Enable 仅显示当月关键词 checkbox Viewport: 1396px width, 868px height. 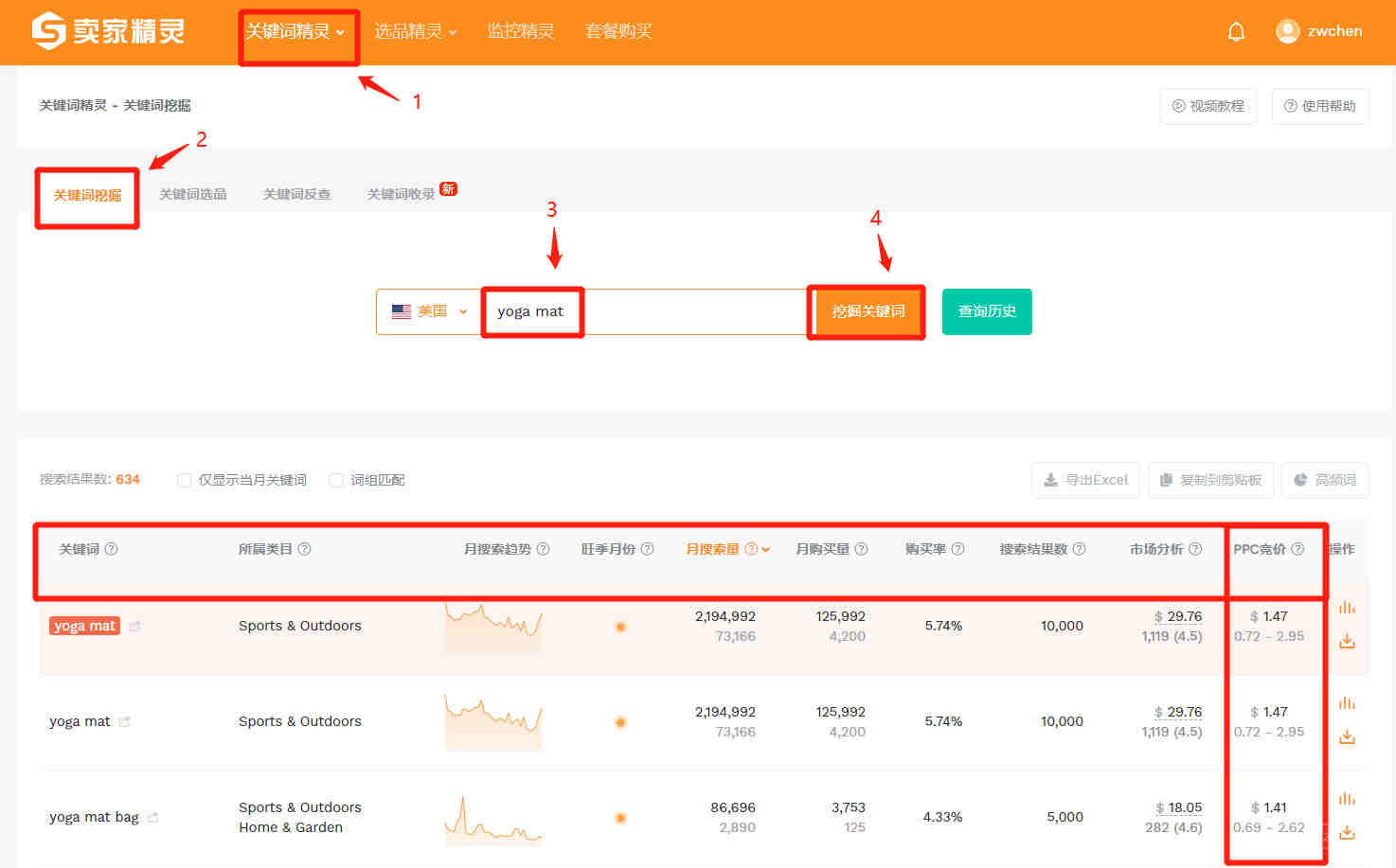[185, 480]
